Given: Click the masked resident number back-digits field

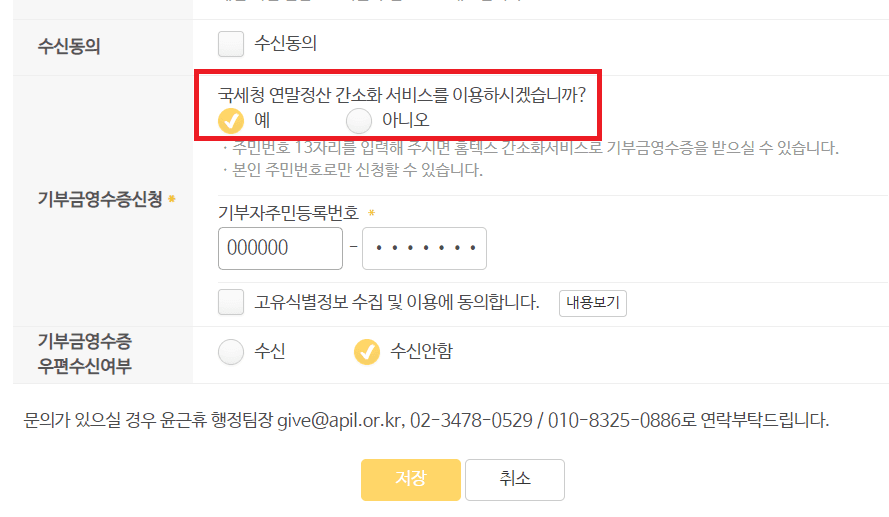Looking at the screenshot, I should click(424, 248).
